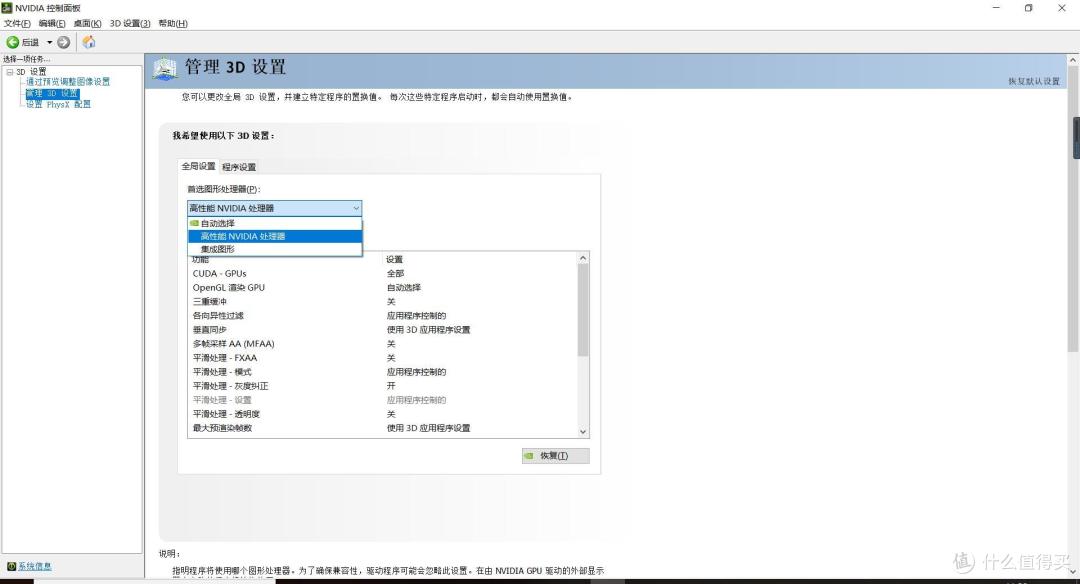Select the 平滑处理 - 透明度 row
Viewport: 1080px width, 584px height.
tap(383, 414)
